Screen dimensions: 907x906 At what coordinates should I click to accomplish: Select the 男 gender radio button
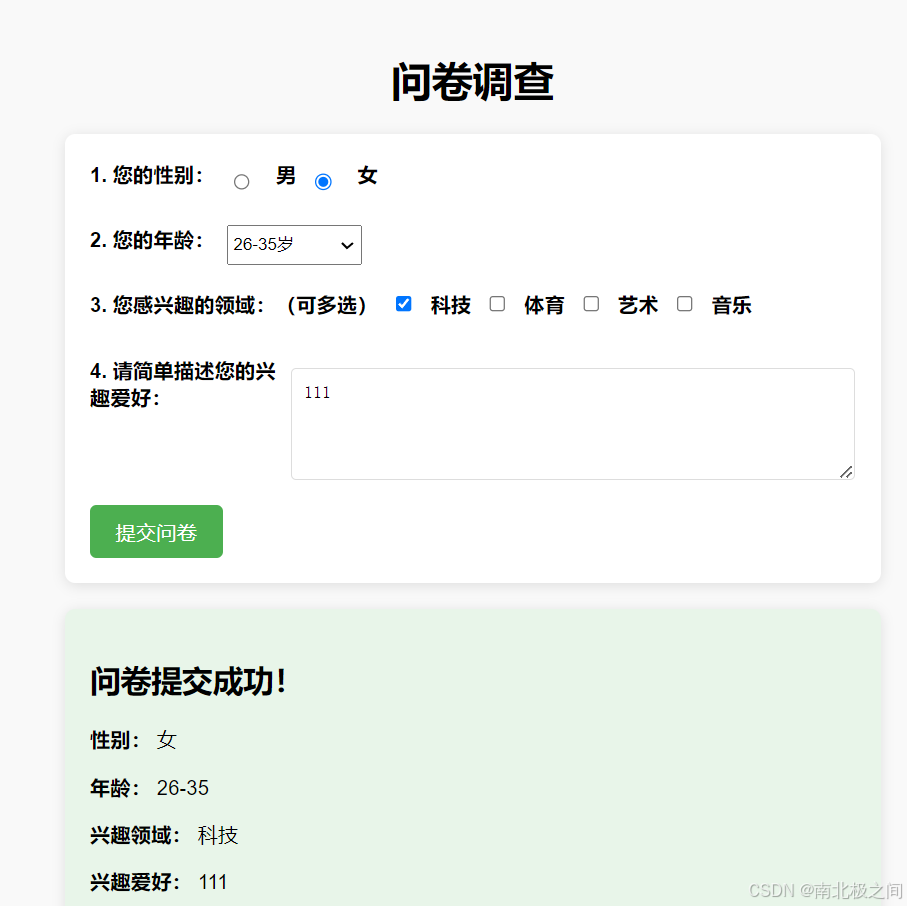point(241,182)
